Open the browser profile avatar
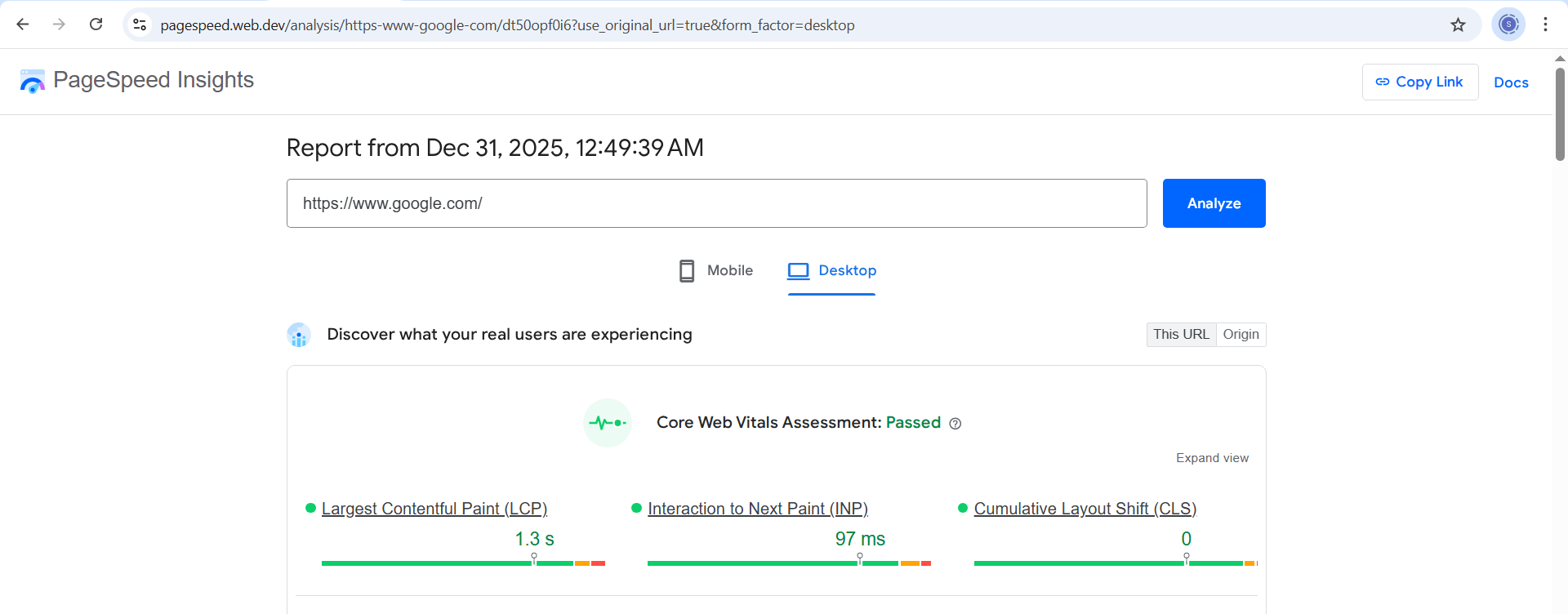This screenshot has height=614, width=1568. point(1508,24)
